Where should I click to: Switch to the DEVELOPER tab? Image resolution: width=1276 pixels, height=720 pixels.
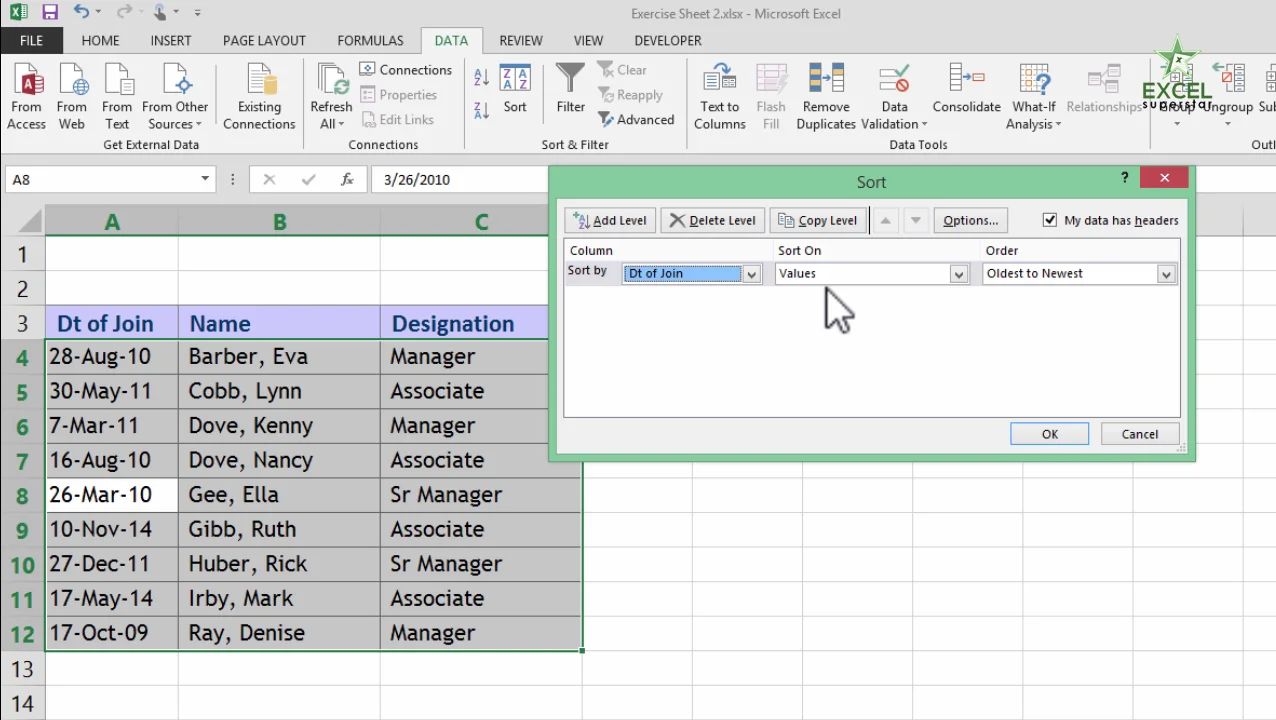(668, 41)
